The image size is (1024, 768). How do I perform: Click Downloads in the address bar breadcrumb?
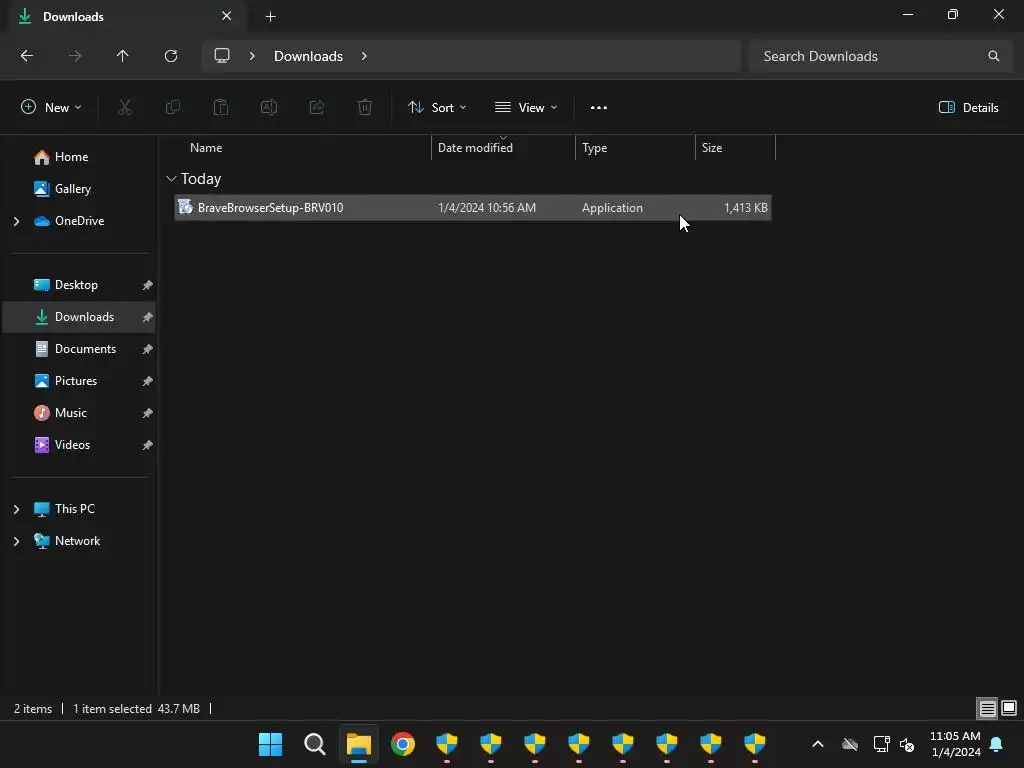click(x=308, y=56)
